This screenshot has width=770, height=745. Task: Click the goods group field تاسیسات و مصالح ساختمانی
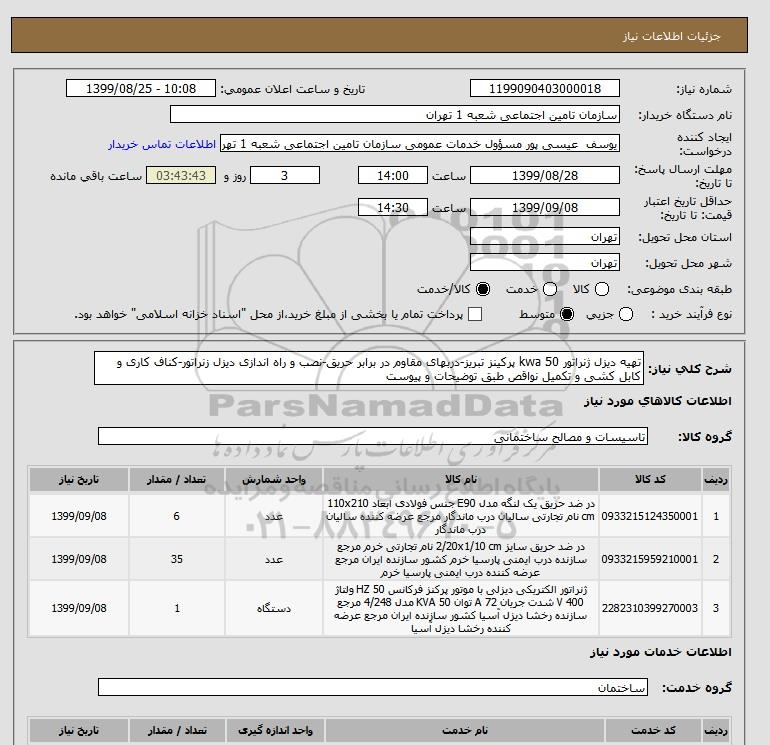[373, 437]
